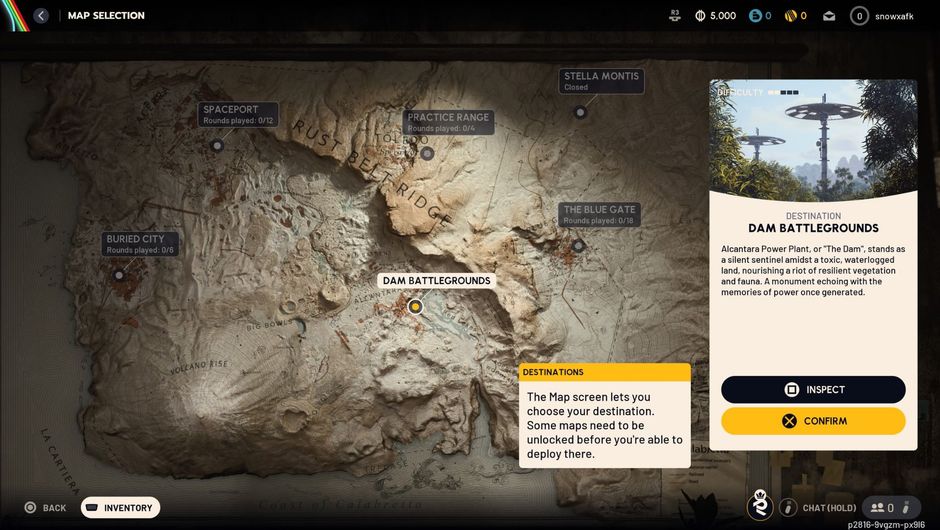Image resolution: width=940 pixels, height=530 pixels.
Task: Select the Buried City destination marker
Action: click(x=119, y=274)
